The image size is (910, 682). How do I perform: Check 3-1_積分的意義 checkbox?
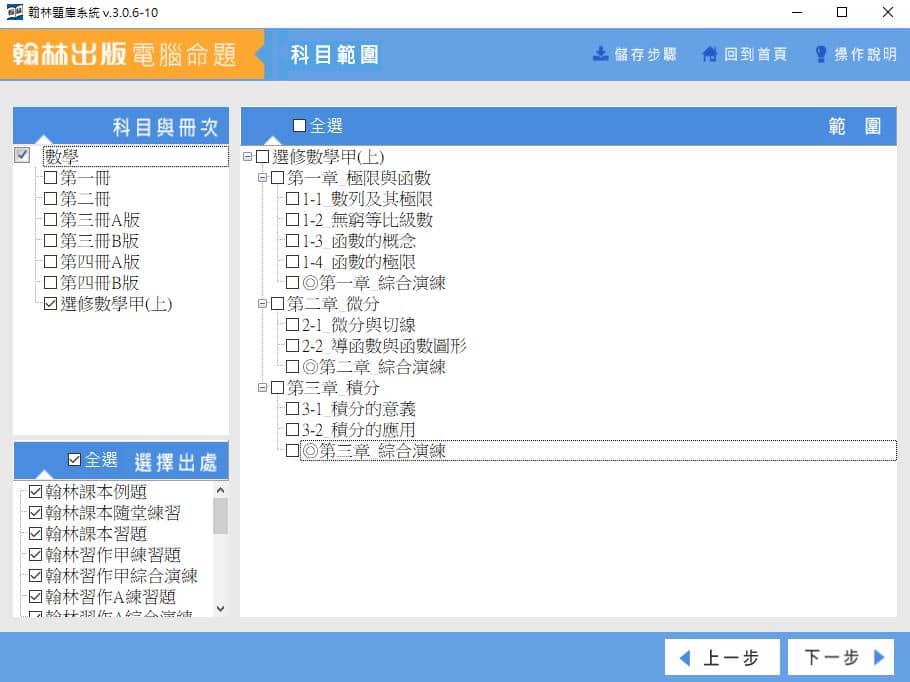click(x=292, y=408)
